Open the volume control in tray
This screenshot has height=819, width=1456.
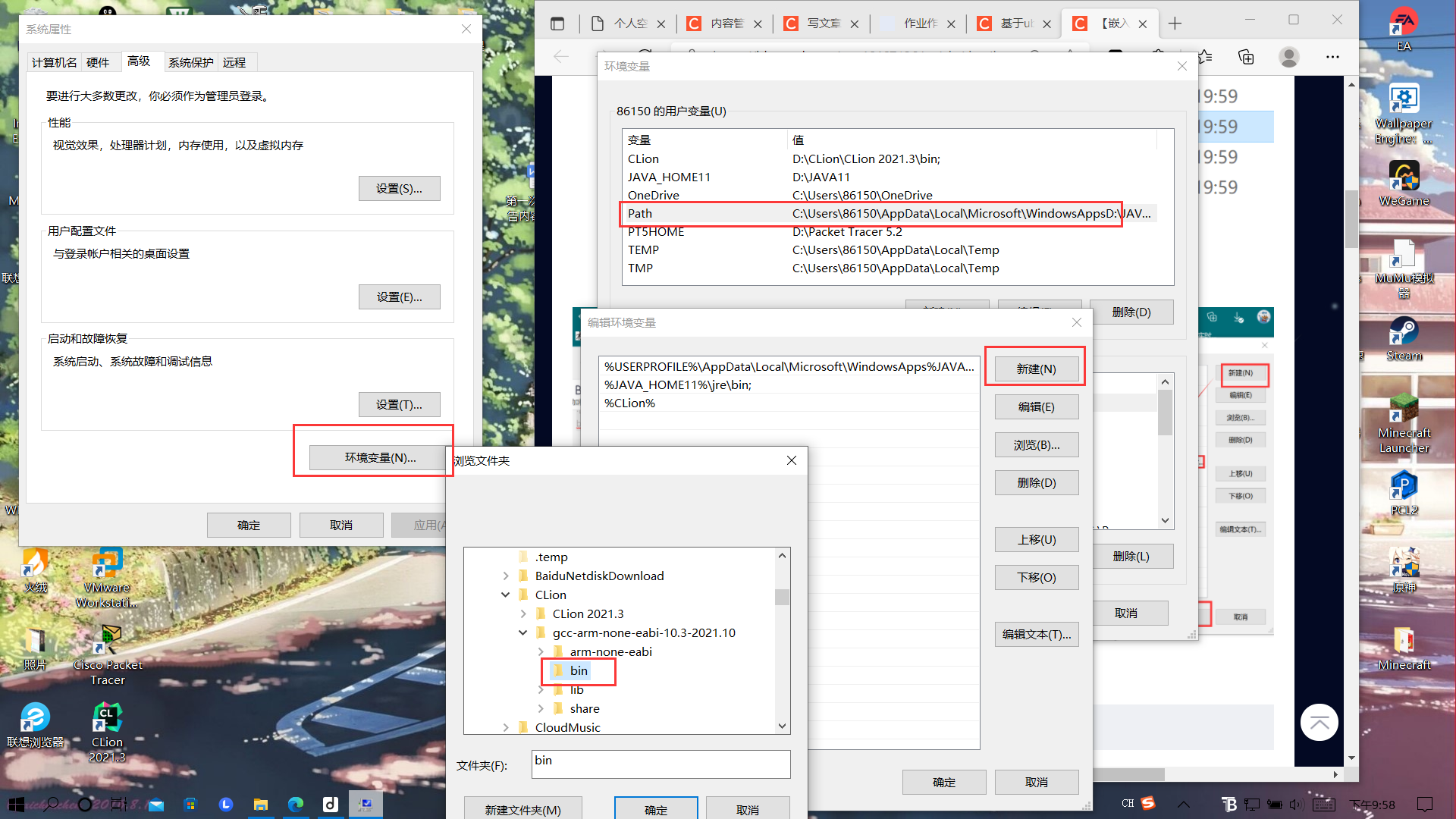point(1296,805)
